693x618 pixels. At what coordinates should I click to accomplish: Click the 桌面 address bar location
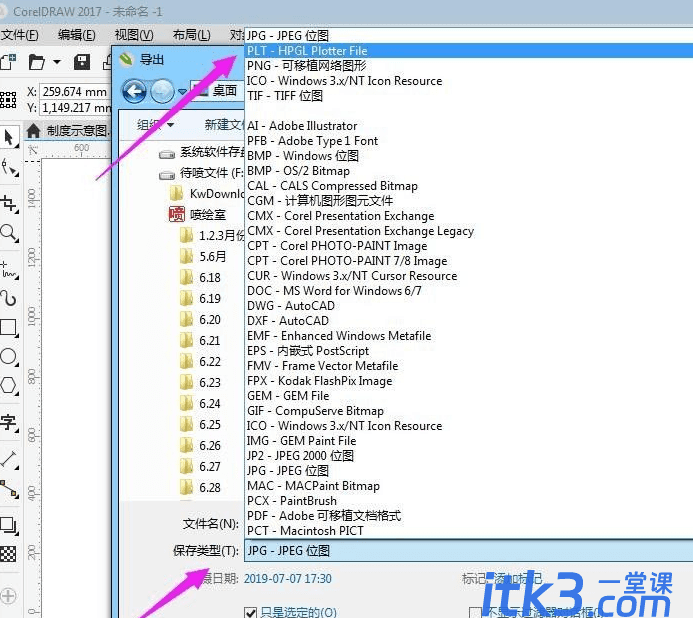pyautogui.click(x=225, y=91)
